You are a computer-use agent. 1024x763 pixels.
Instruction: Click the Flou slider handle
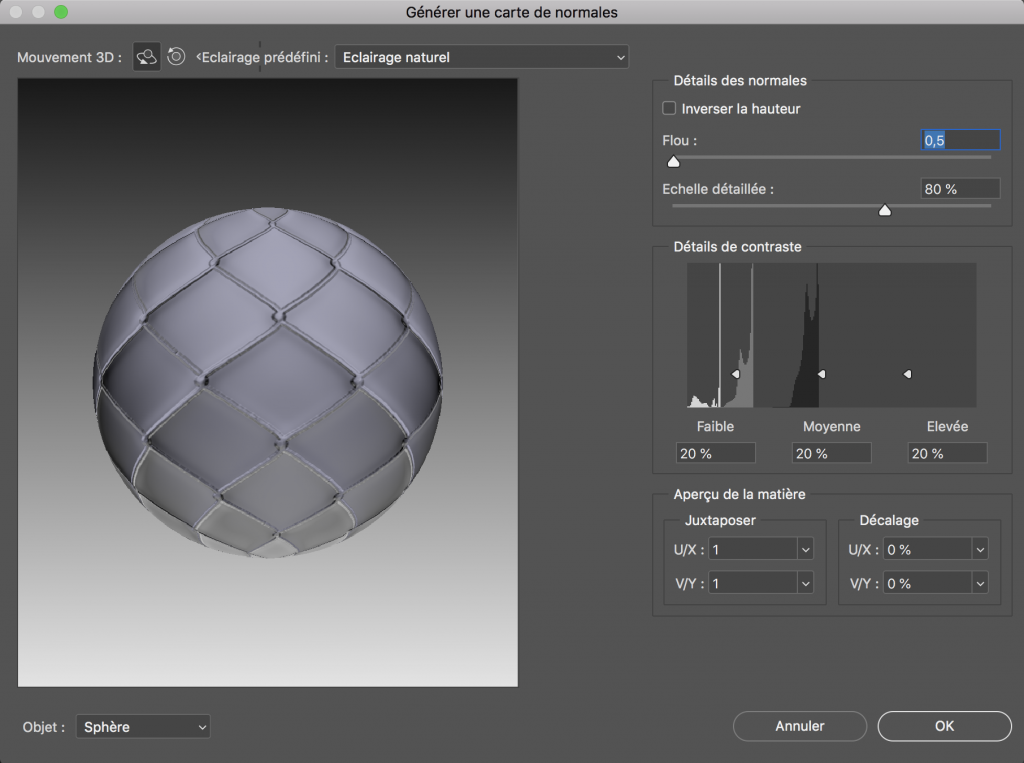click(x=673, y=161)
